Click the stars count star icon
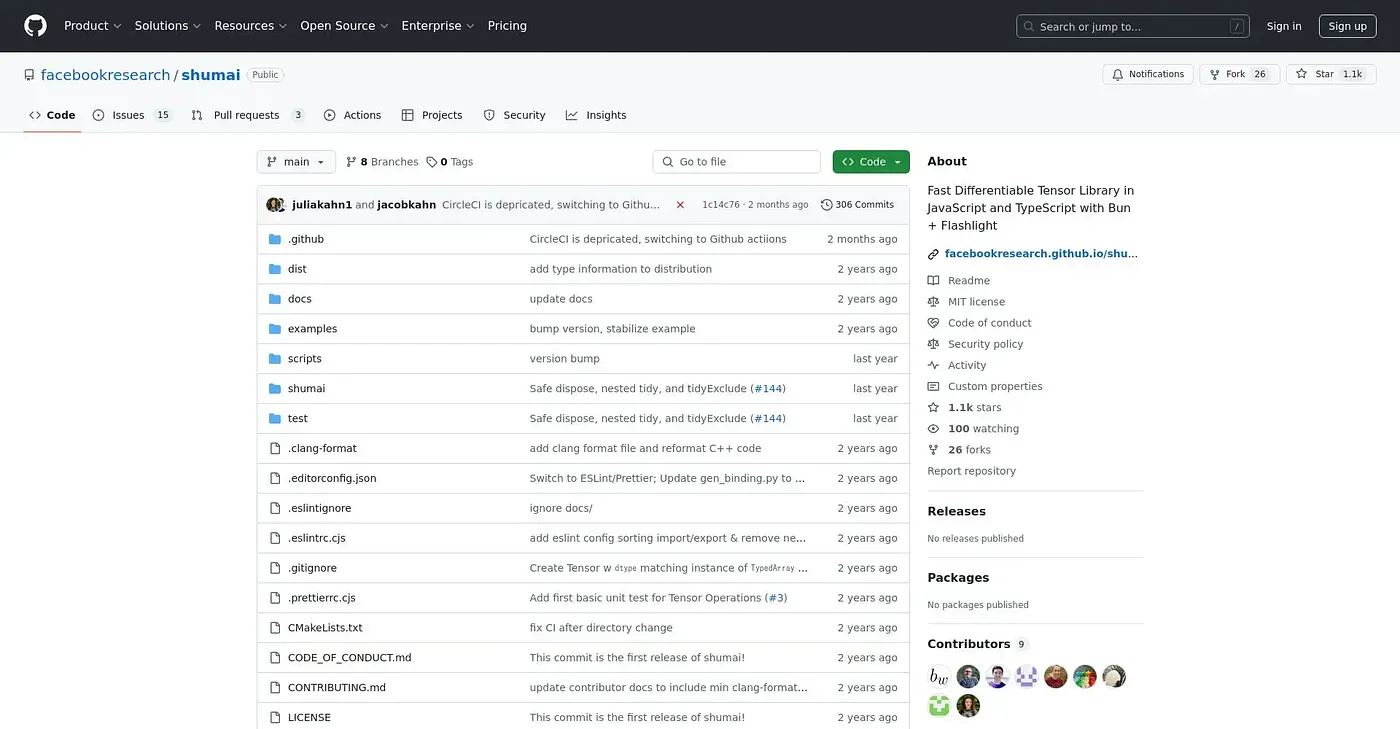Viewport: 1400px width, 729px height. point(933,408)
